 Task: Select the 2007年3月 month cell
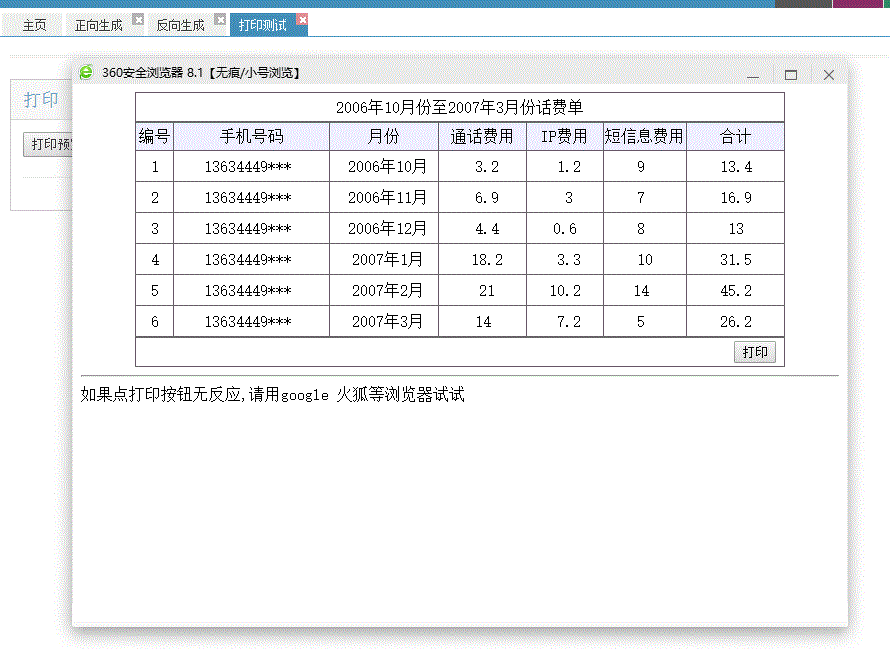click(384, 322)
